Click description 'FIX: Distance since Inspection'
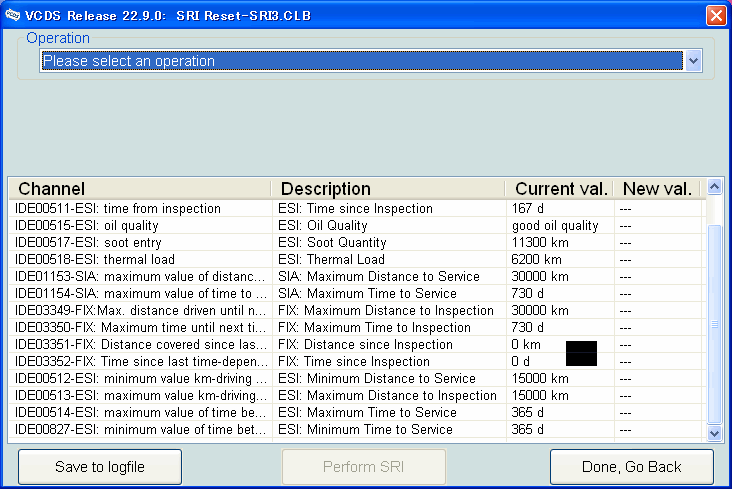732x489 pixels. tap(365, 344)
